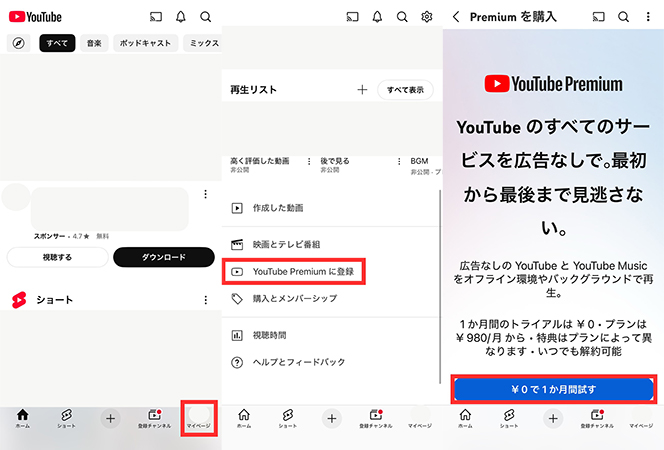
Task: Tap マイページ in the middle screen's bottom bar
Action: tap(420, 419)
